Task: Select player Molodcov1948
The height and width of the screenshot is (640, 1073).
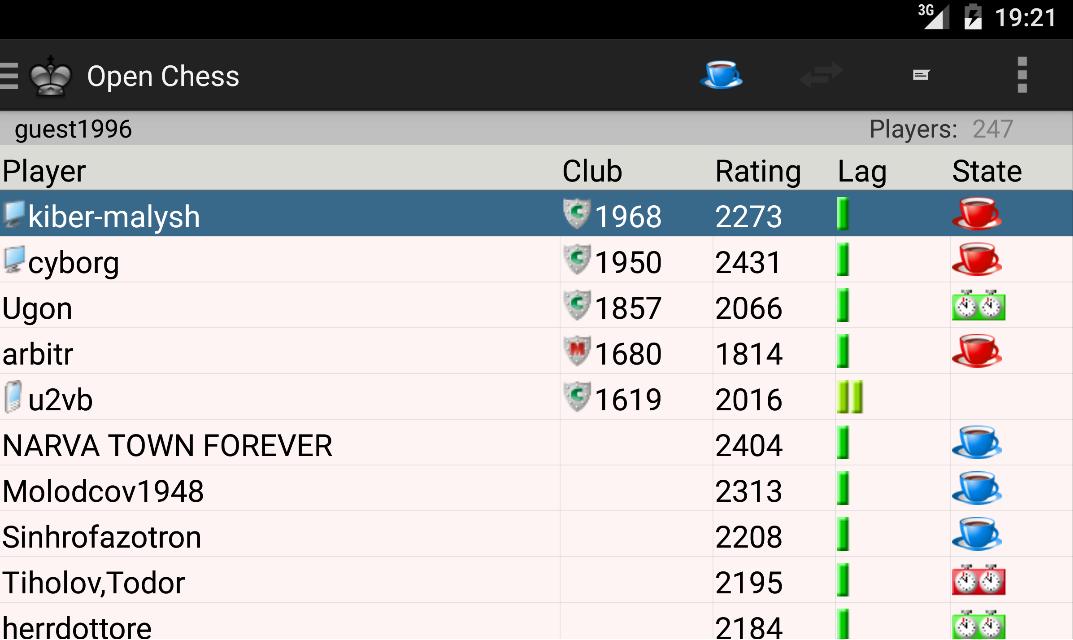Action: click(103, 491)
